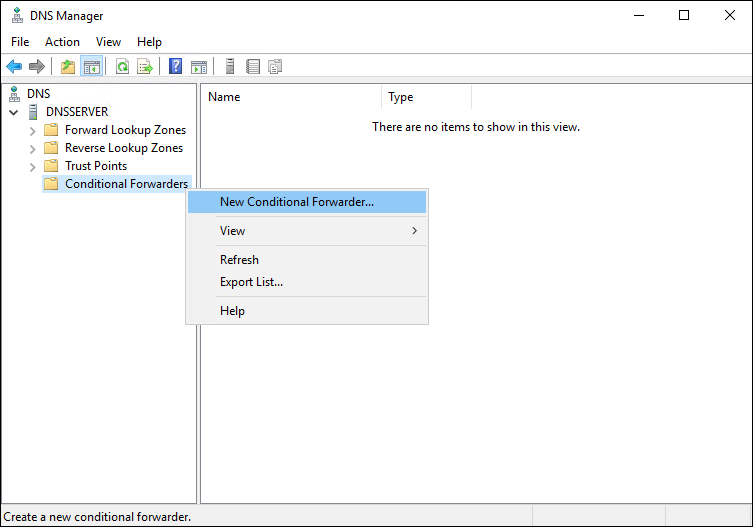This screenshot has height=527, width=753.
Task: Choose New Conditional Forwarder... from context menu
Action: 307,202
